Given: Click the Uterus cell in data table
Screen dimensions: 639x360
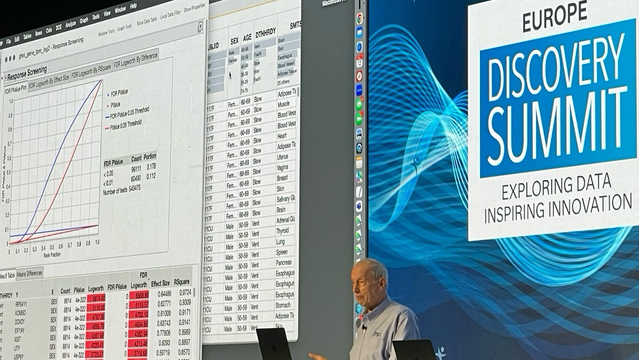Looking at the screenshot, I should pos(283,157).
